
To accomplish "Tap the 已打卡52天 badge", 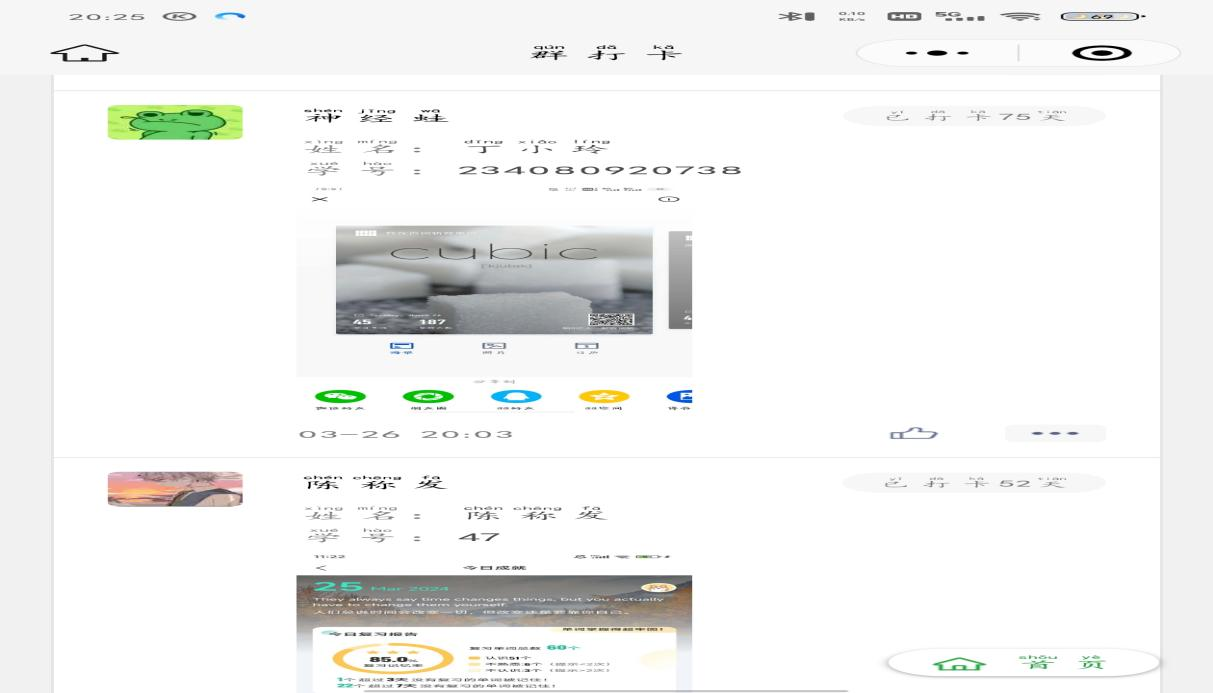I will (975, 483).
